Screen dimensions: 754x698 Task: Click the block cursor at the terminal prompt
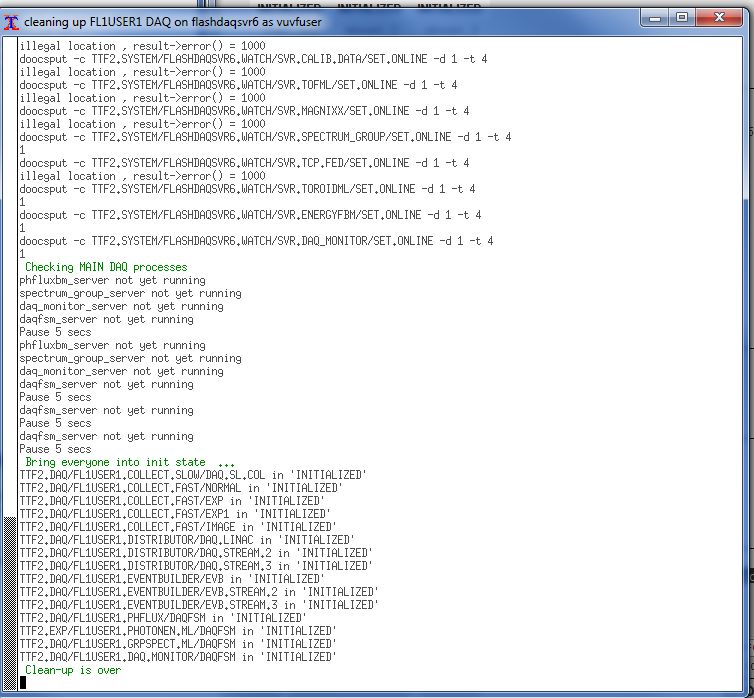23,683
